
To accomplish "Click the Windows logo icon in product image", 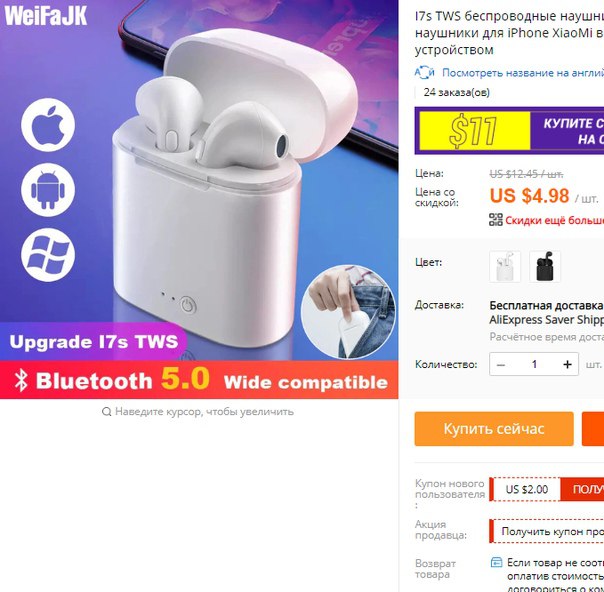I will (x=48, y=255).
